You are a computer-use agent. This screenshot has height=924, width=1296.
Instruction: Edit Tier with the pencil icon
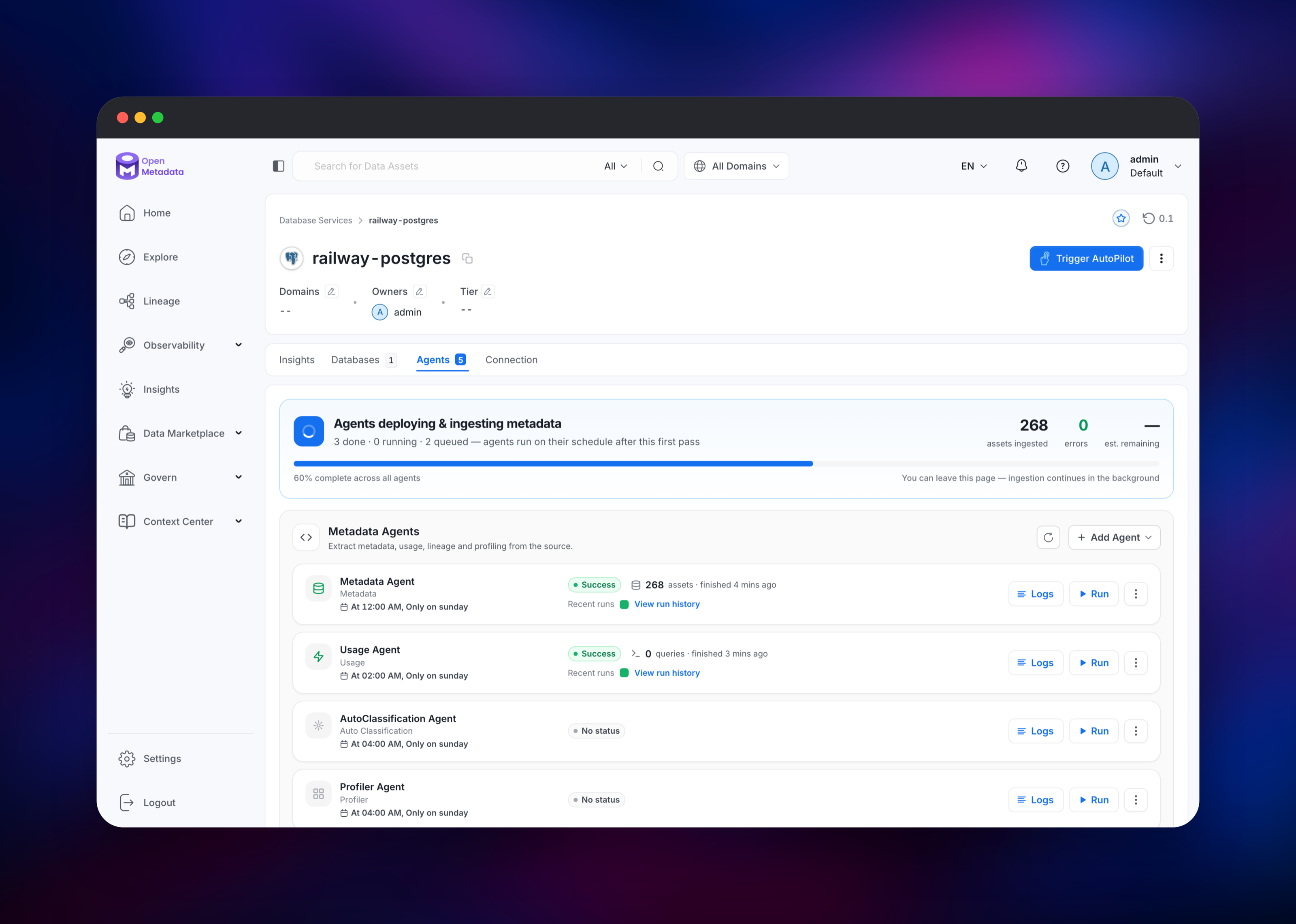point(488,291)
